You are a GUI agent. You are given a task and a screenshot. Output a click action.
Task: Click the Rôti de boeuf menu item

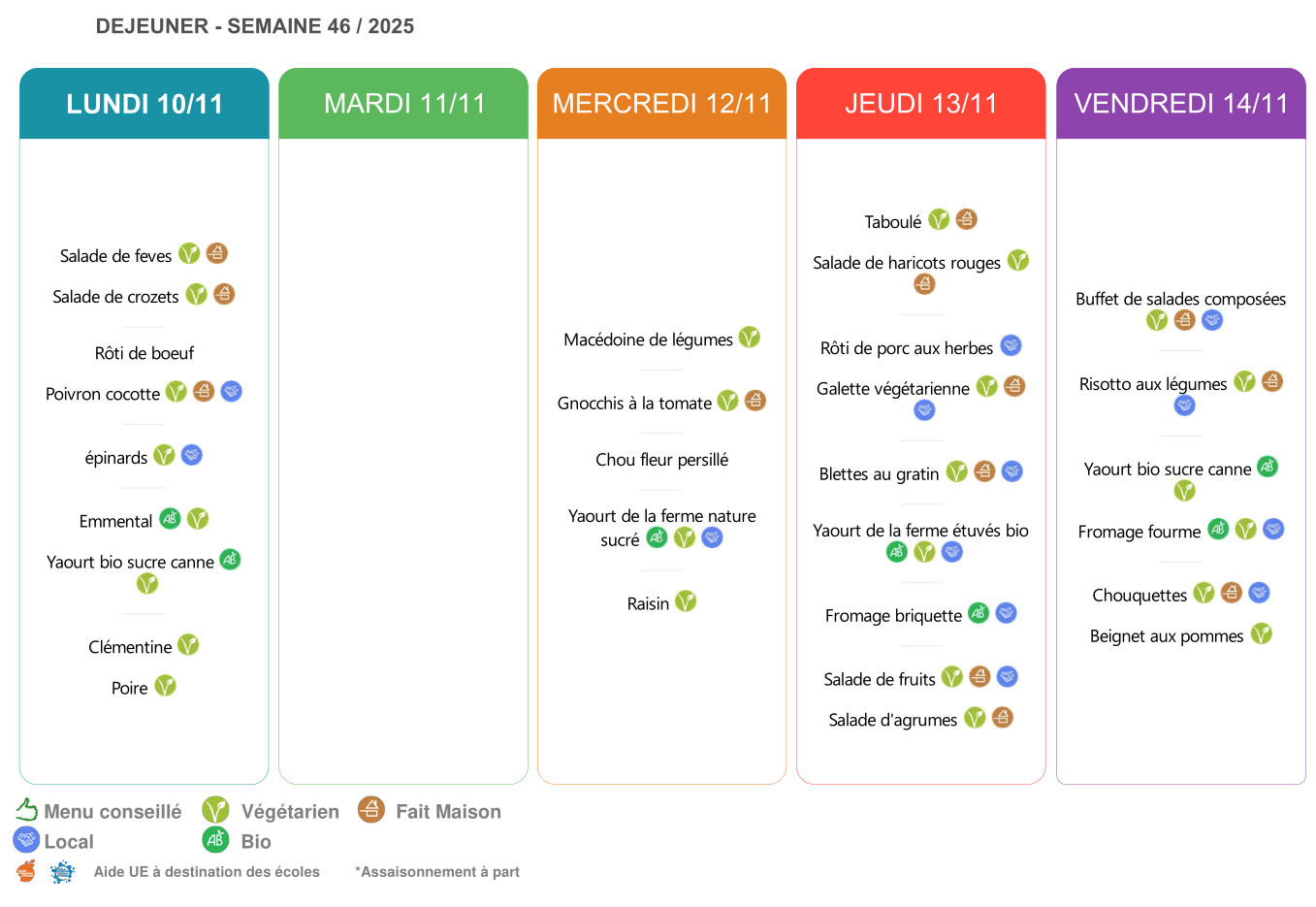click(144, 353)
